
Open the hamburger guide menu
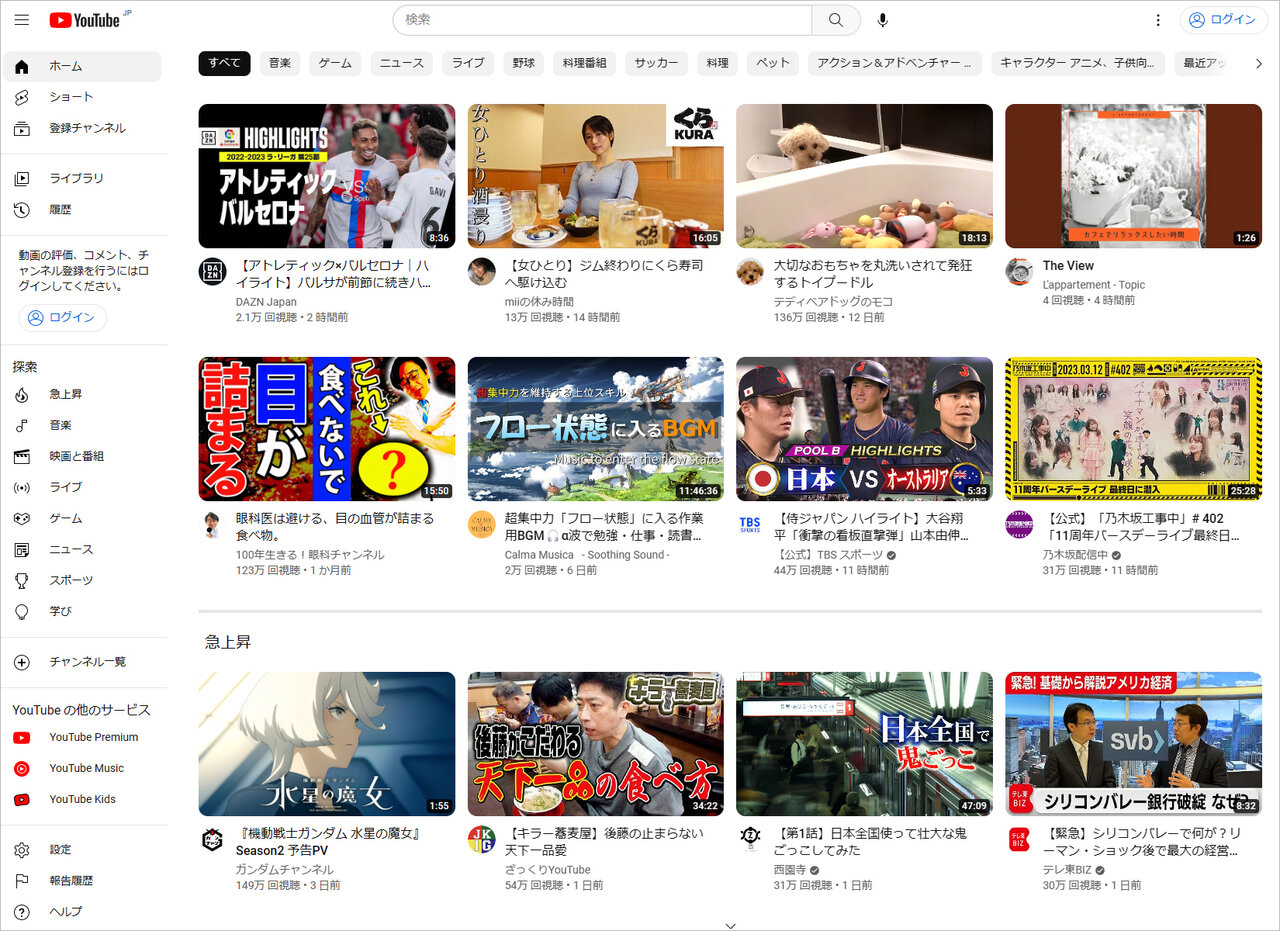pos(22,20)
